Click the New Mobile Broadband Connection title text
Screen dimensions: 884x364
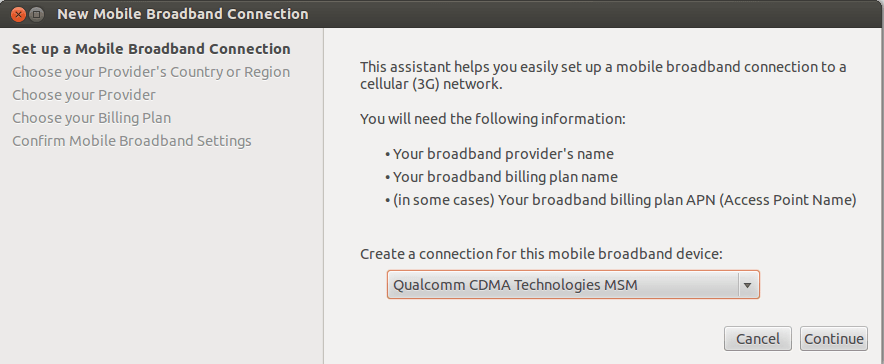point(183,14)
